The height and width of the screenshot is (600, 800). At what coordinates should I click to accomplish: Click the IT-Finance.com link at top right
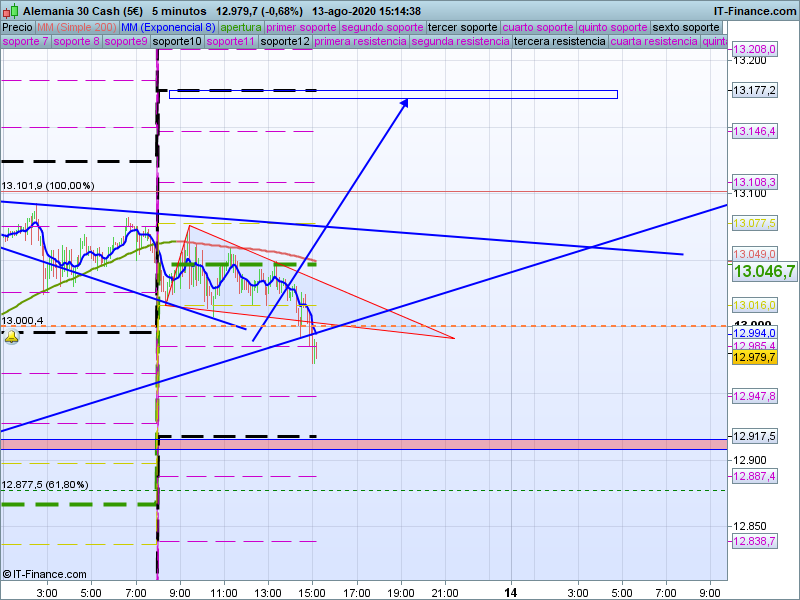(754, 10)
